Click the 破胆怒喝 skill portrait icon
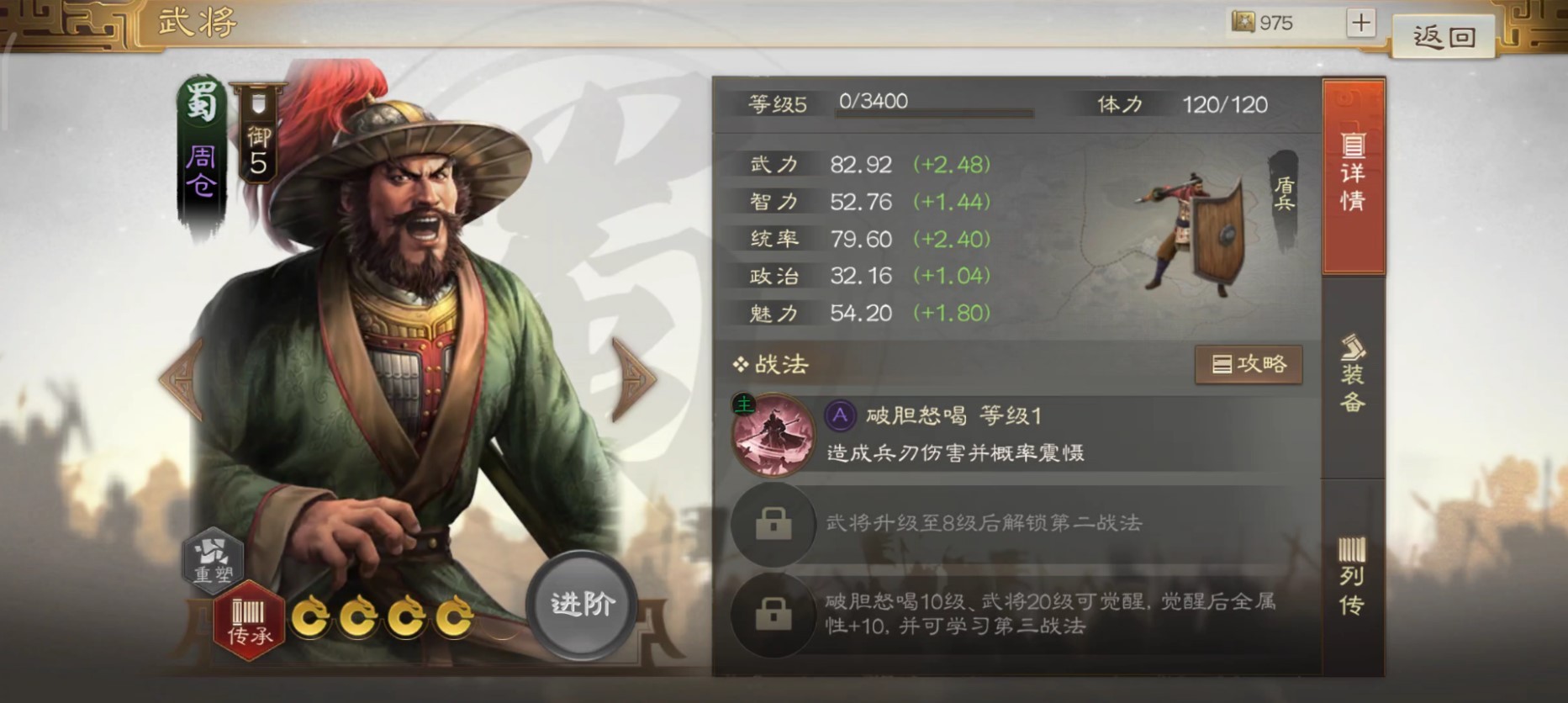 tap(773, 436)
